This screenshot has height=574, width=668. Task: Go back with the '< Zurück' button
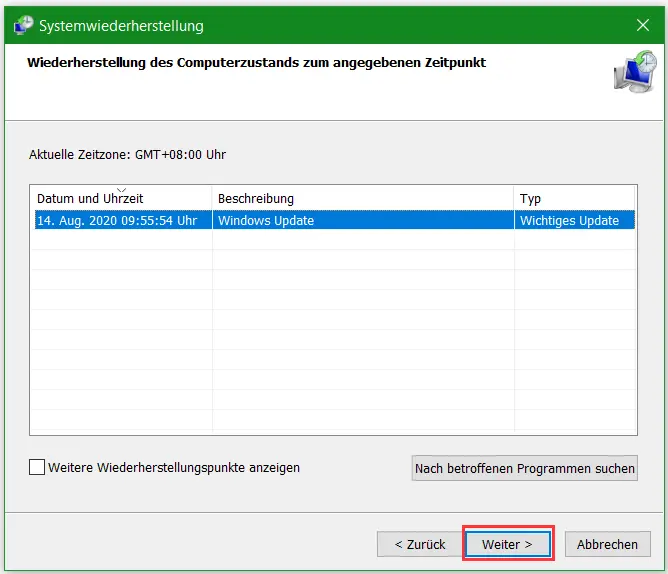[419, 544]
